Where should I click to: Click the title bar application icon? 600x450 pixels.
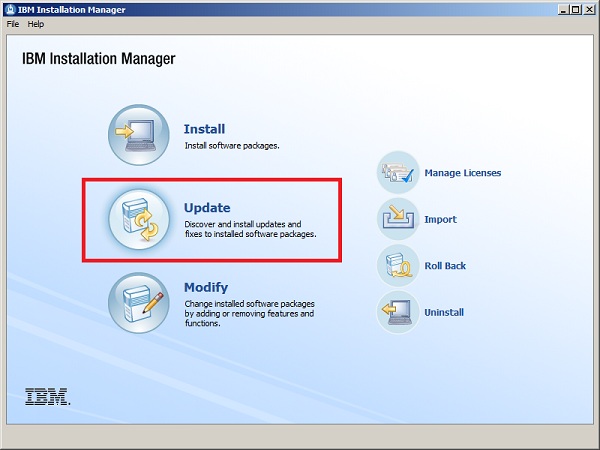pyautogui.click(x=11, y=10)
